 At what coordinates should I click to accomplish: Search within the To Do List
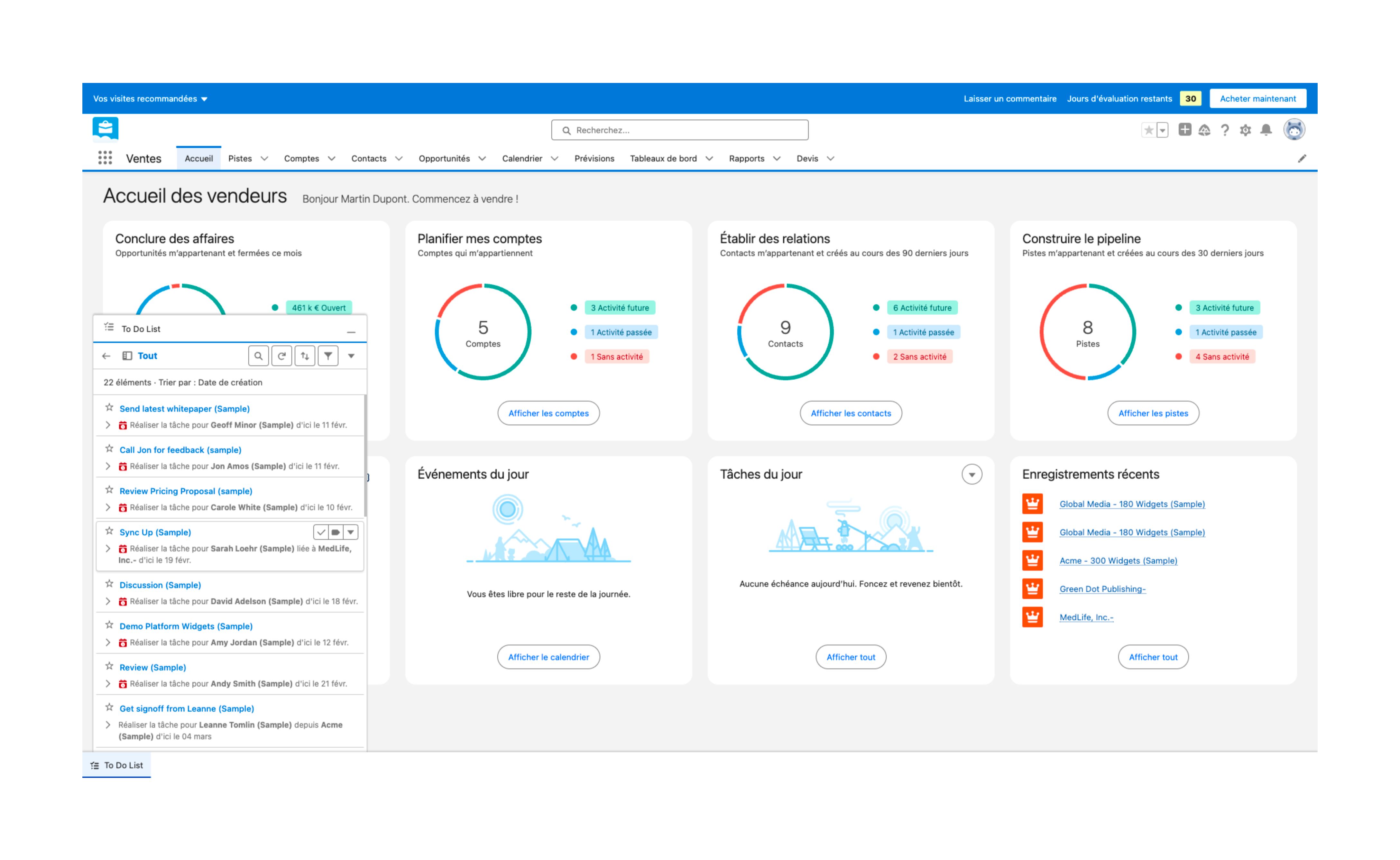[x=259, y=356]
